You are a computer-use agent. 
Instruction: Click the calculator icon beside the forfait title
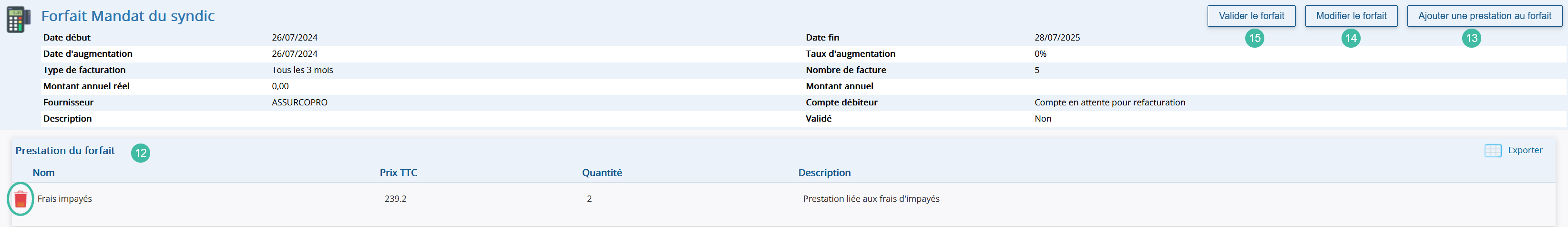18,20
